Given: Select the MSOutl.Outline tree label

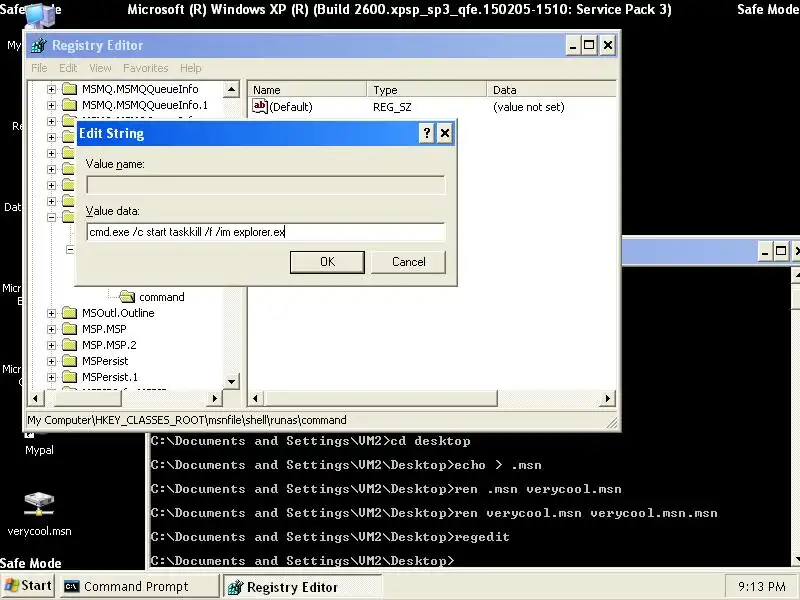Looking at the screenshot, I should coord(118,313).
